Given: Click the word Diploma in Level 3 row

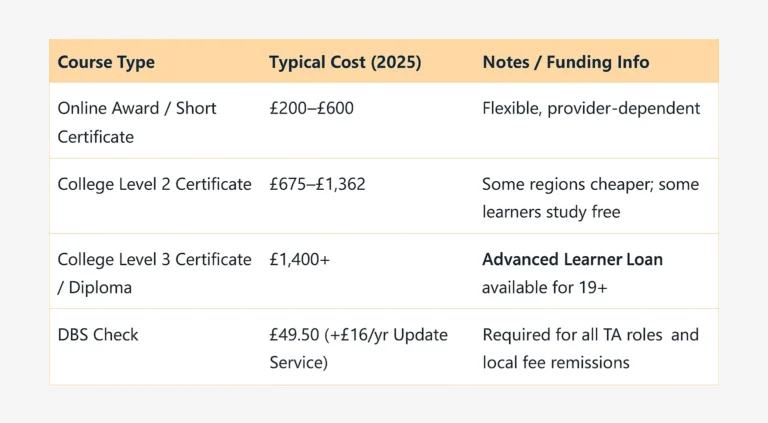Looking at the screenshot, I should 102,286.
